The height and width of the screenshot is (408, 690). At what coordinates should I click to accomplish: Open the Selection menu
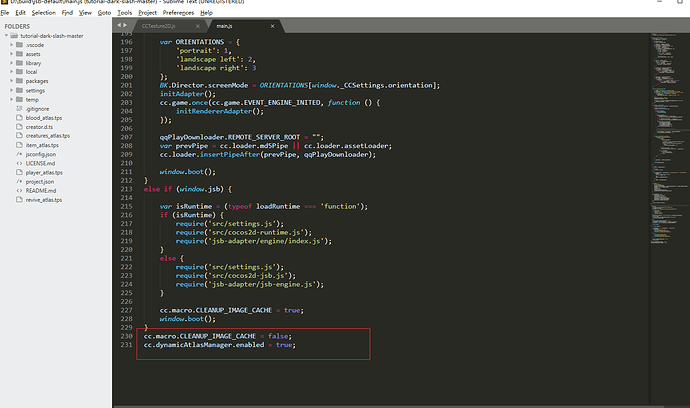tap(44, 13)
